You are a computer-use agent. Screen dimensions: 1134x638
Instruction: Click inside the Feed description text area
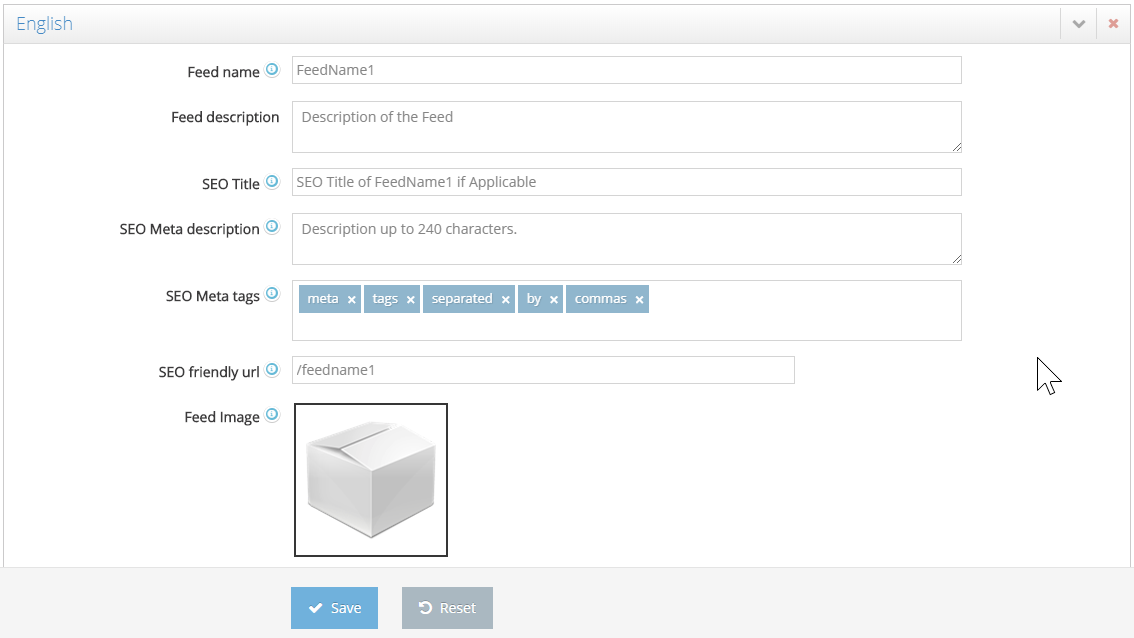pyautogui.click(x=626, y=126)
